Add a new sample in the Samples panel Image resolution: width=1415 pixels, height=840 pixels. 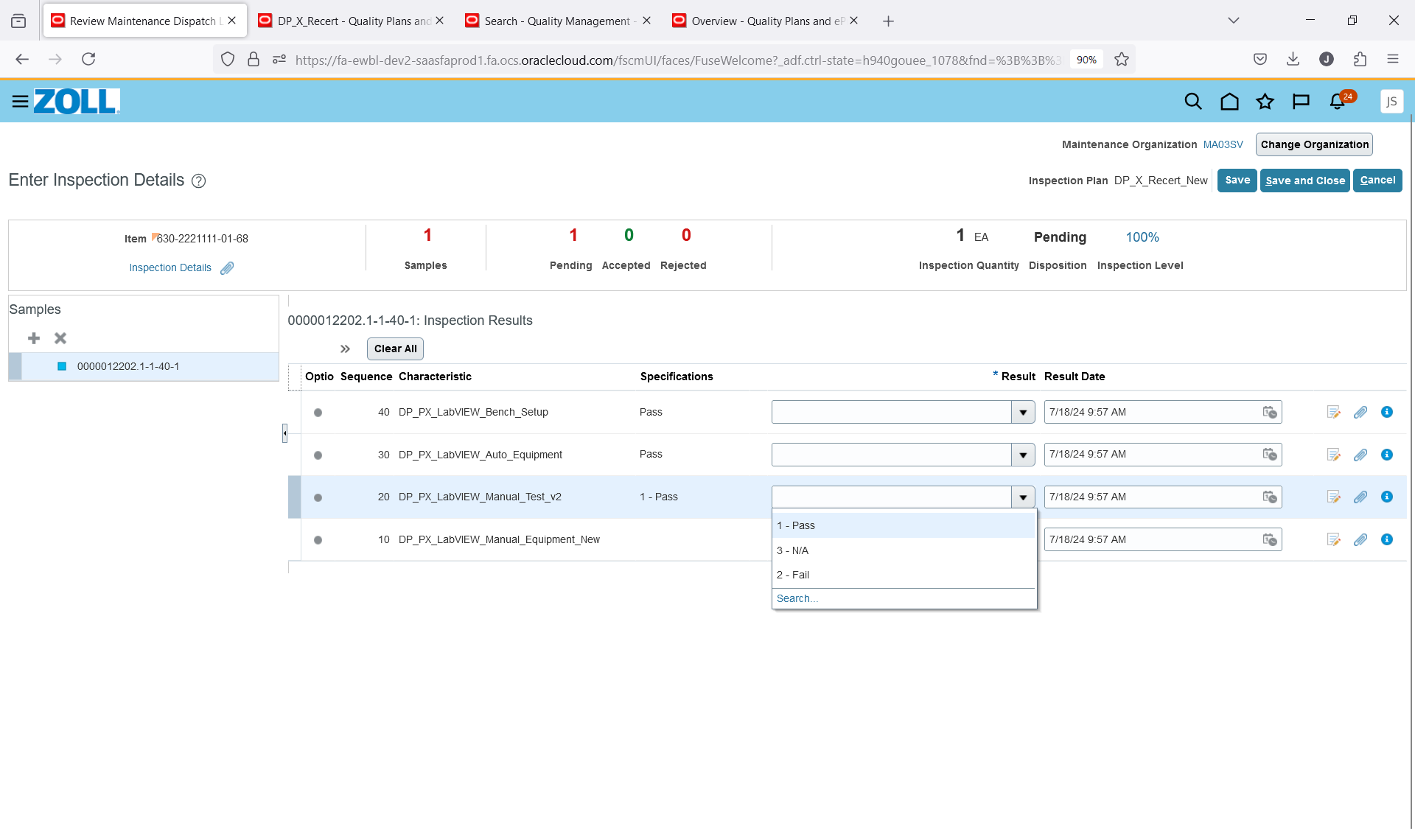click(x=33, y=338)
